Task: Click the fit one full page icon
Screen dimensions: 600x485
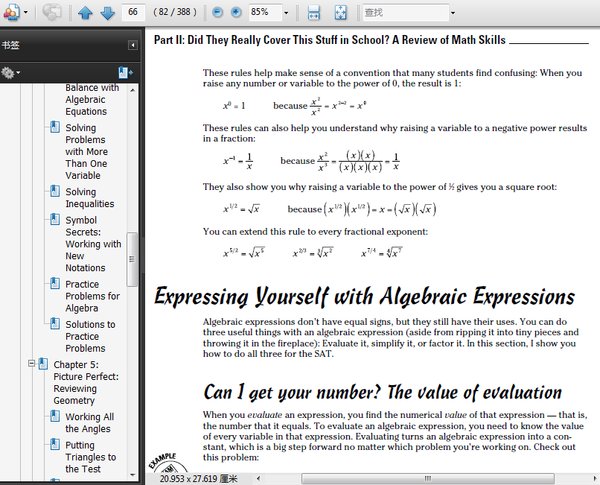Action: (340, 12)
